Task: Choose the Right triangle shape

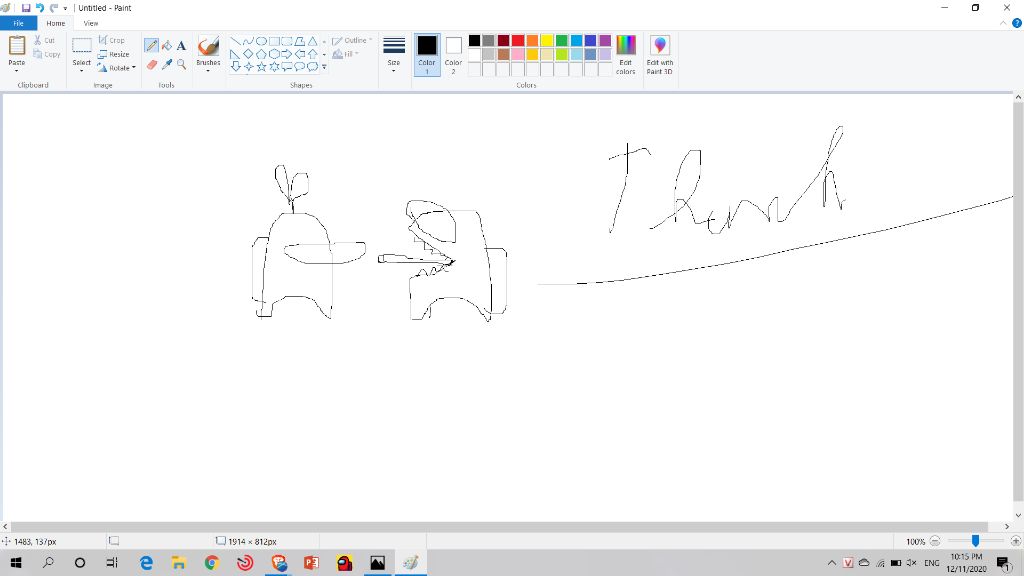Action: pos(235,54)
